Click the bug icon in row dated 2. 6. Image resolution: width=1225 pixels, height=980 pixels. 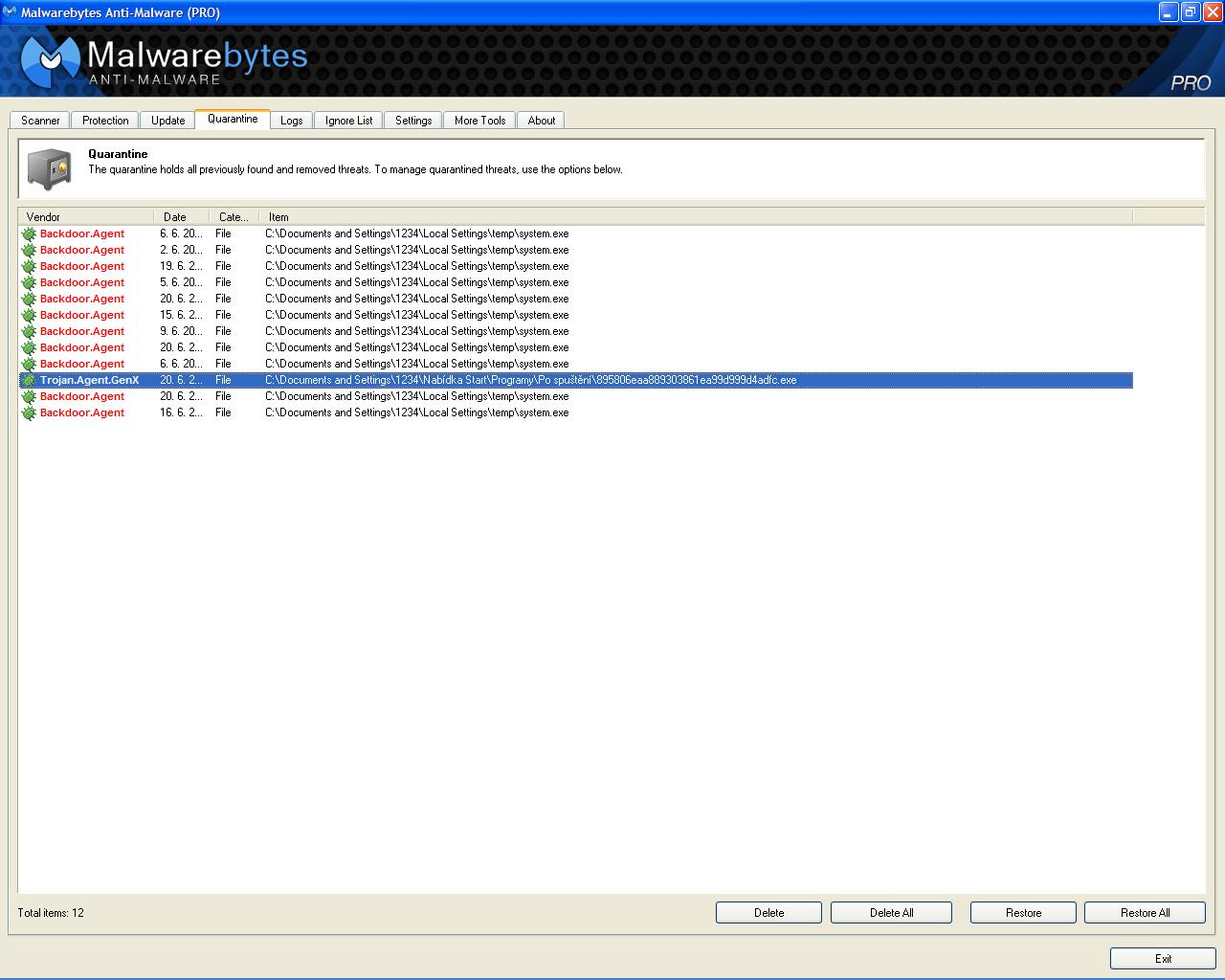(29, 250)
